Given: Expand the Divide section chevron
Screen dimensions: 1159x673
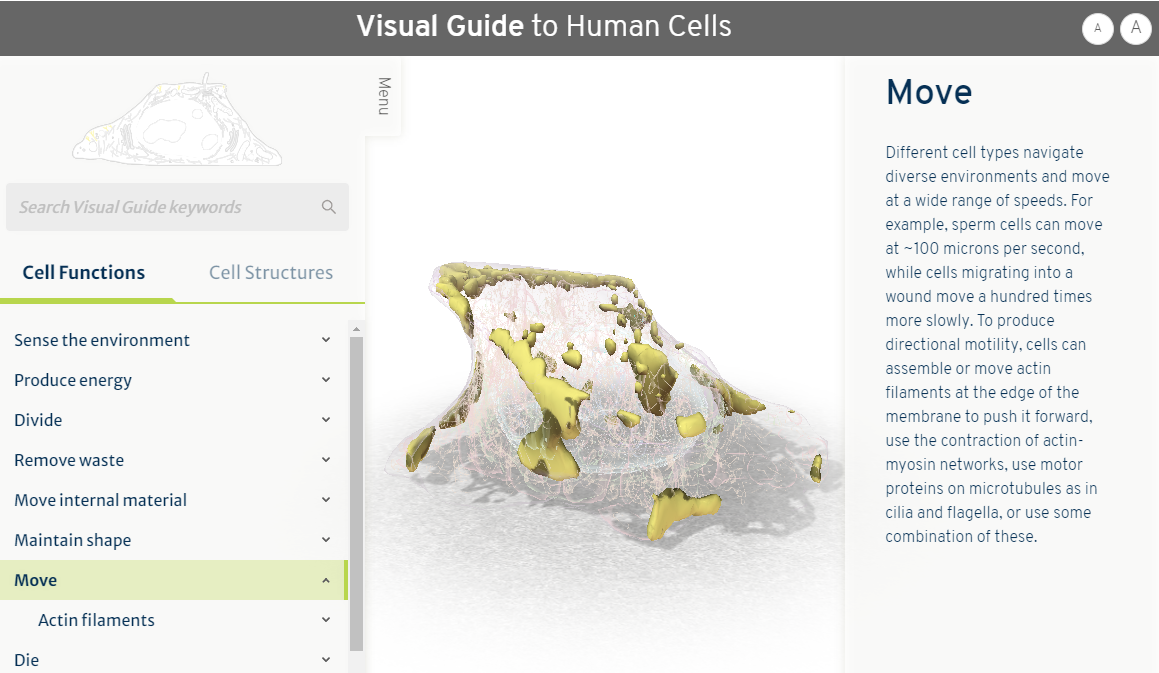Looking at the screenshot, I should pos(326,420).
